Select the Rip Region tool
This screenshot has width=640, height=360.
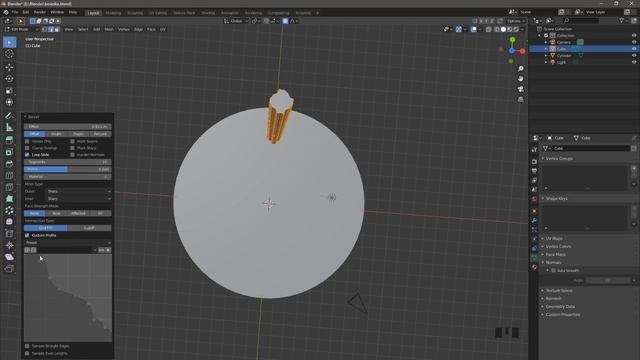9,269
